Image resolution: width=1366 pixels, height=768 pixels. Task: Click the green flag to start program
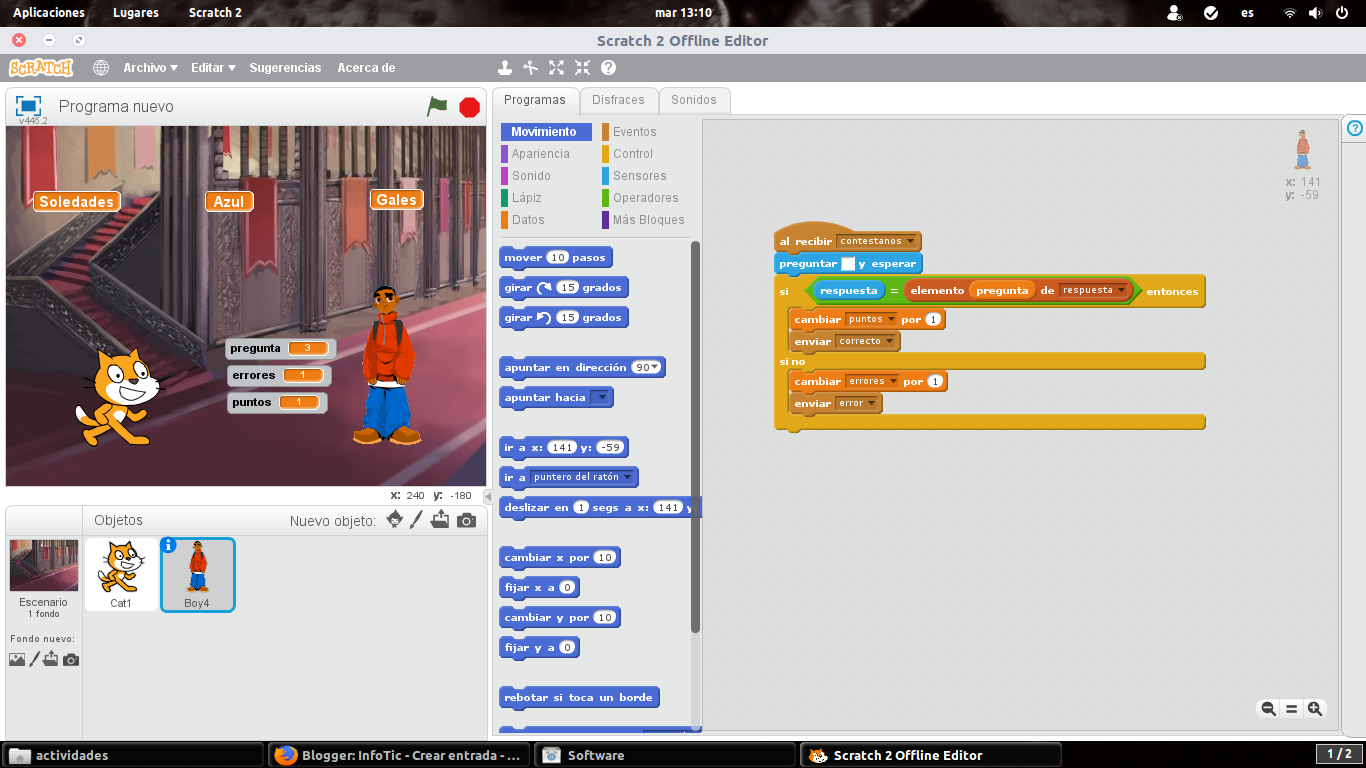[437, 106]
